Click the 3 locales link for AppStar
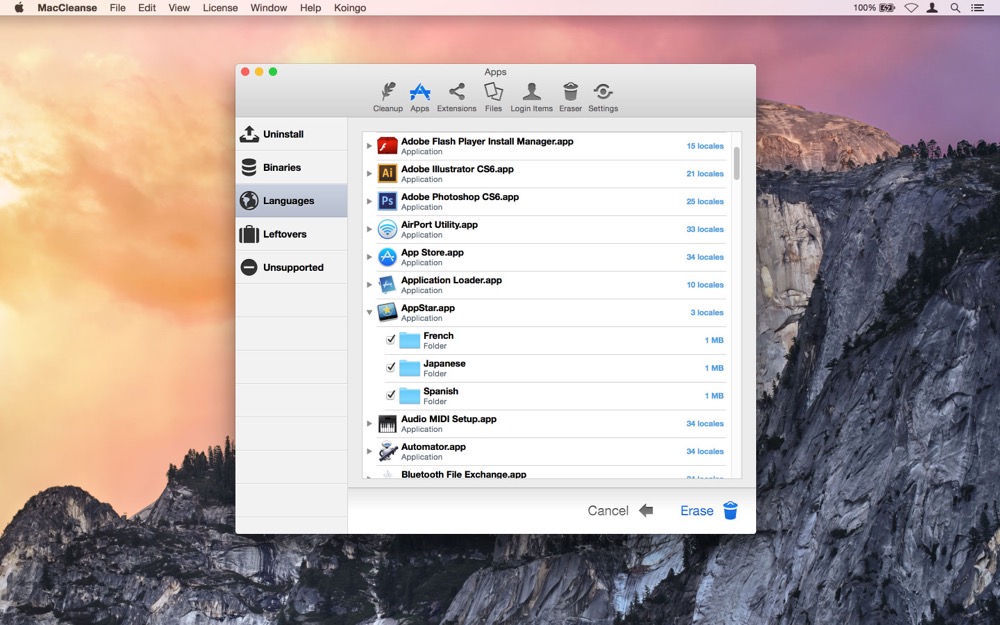The height and width of the screenshot is (625, 1000). 707,312
